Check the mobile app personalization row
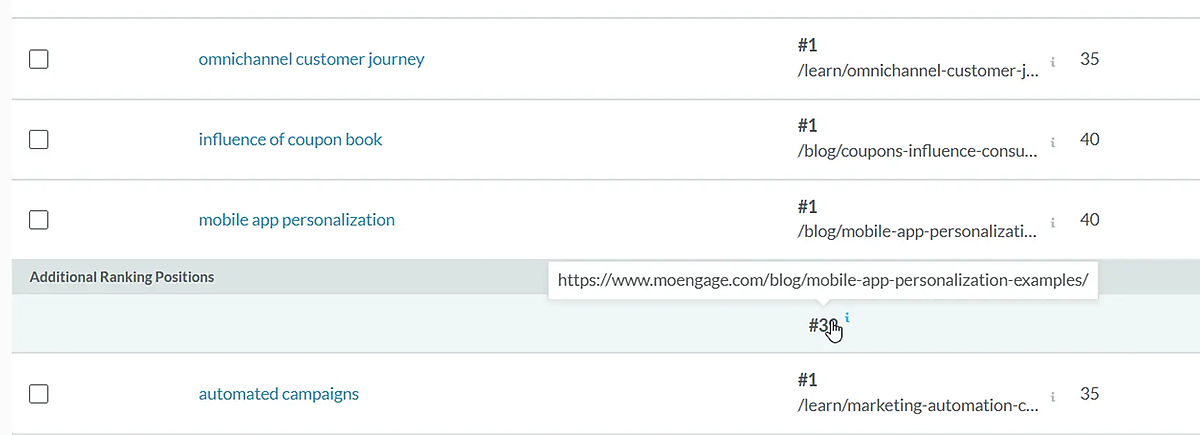1200x435 pixels. [39, 220]
